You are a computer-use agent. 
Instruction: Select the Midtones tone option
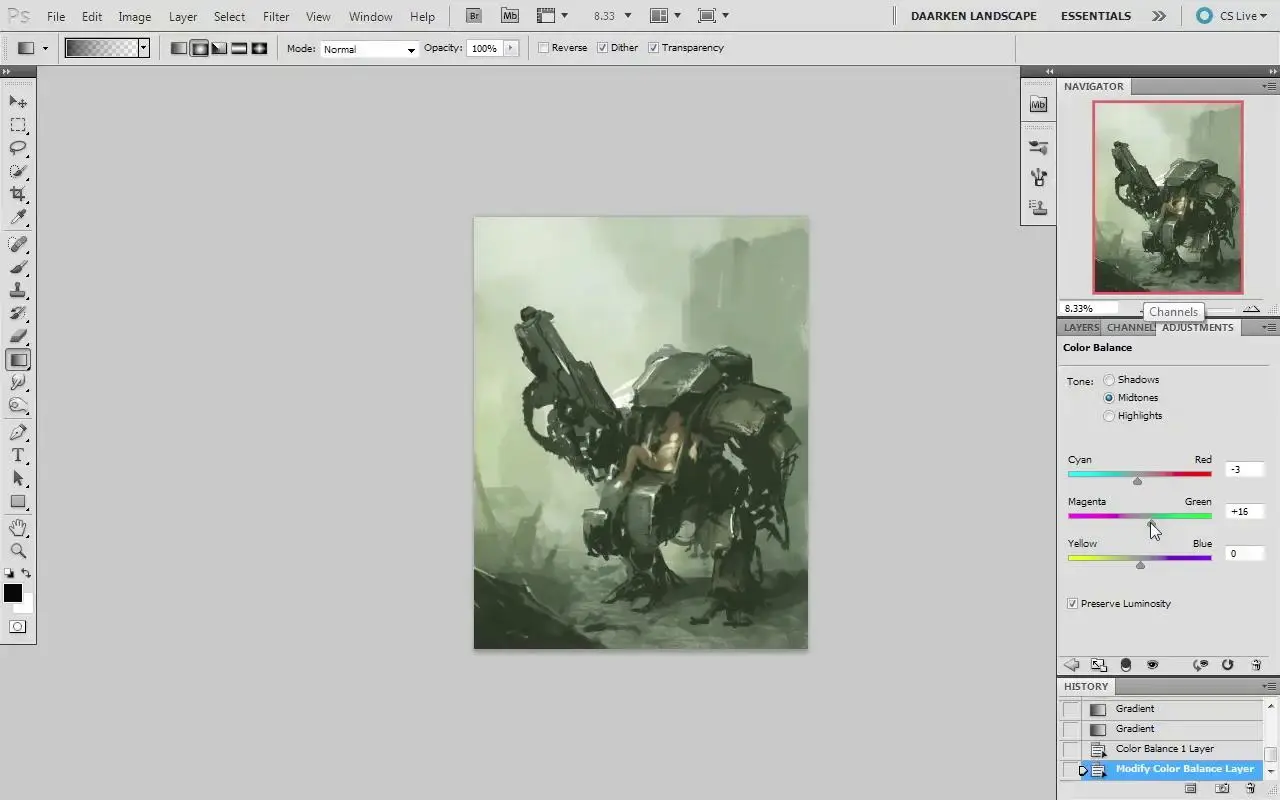coord(1109,398)
